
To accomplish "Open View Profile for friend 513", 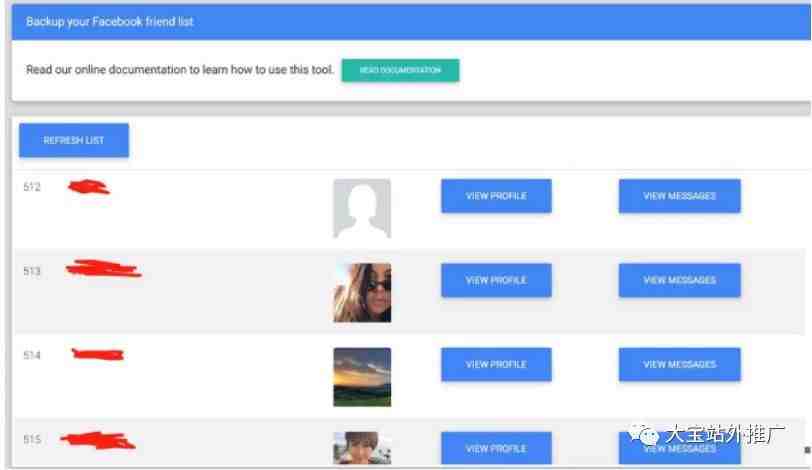I will pyautogui.click(x=496, y=280).
